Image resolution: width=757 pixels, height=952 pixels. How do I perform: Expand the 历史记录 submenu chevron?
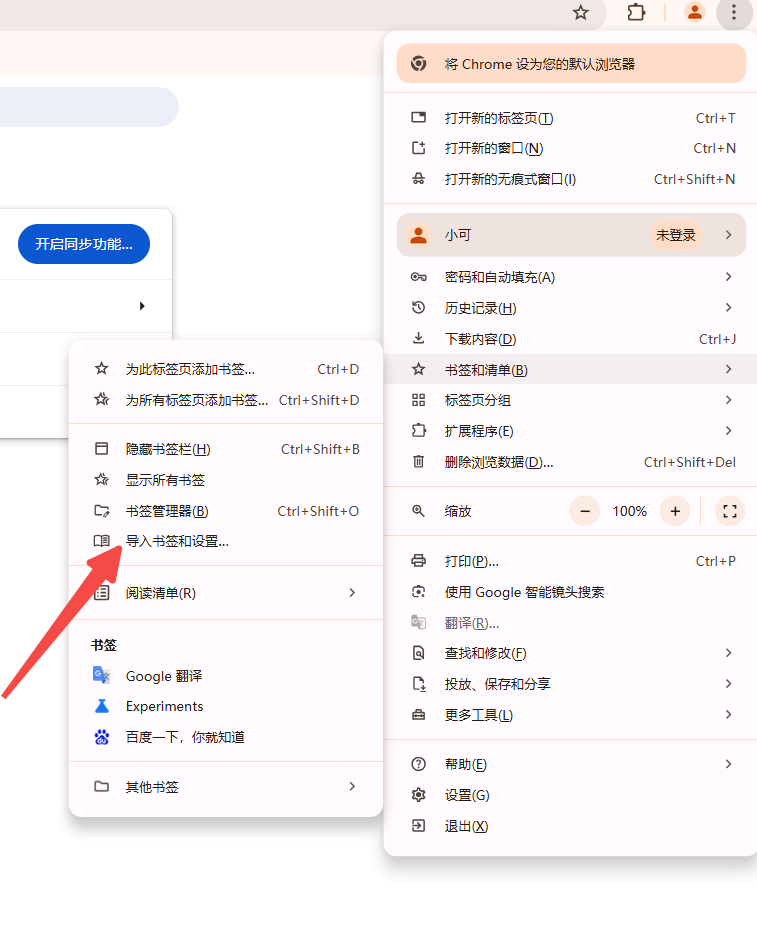pos(728,308)
